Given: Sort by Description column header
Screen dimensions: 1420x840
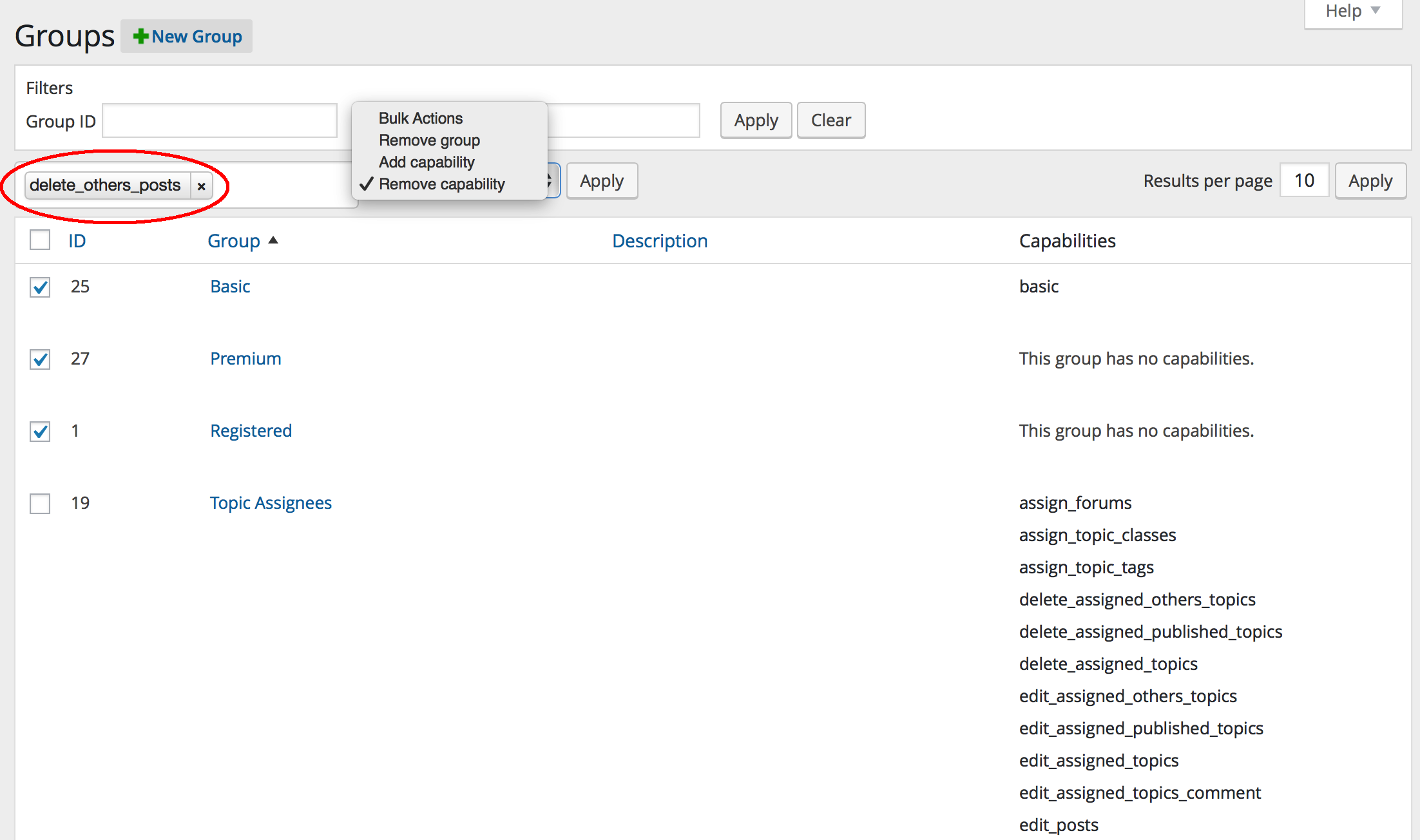Looking at the screenshot, I should tap(660, 241).
